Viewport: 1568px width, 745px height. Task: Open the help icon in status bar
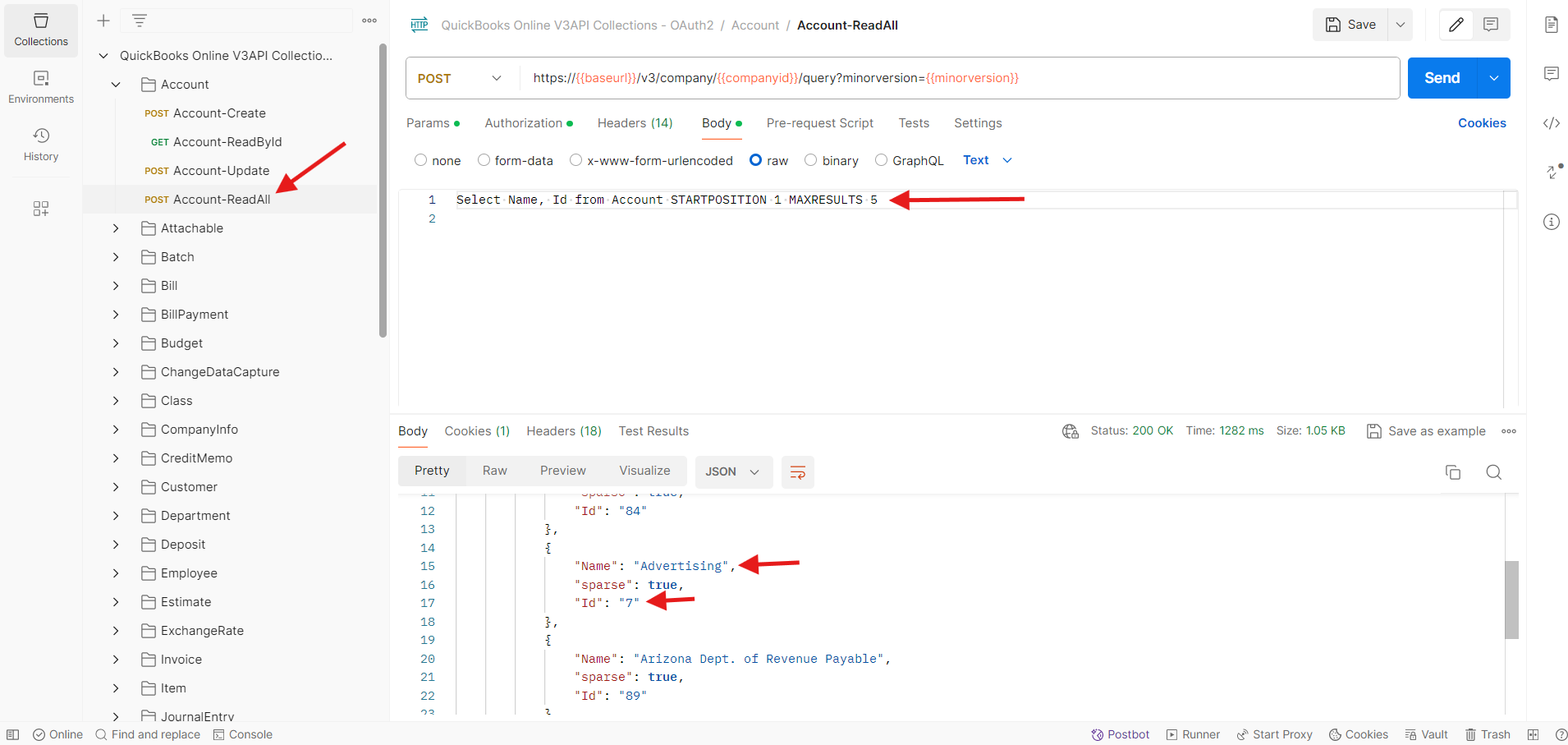(1561, 734)
